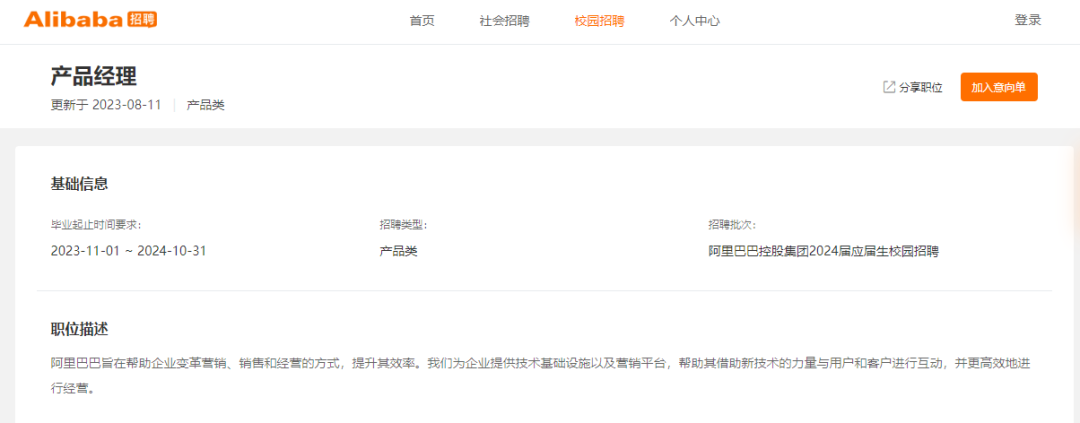Image resolution: width=1080 pixels, height=423 pixels.
Task: Go to 社会招聘 in top navigation
Action: point(504,21)
